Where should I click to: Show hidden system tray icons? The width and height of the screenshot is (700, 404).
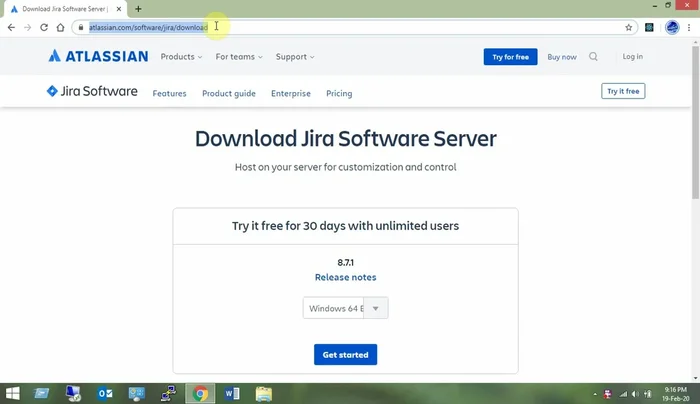coord(595,394)
